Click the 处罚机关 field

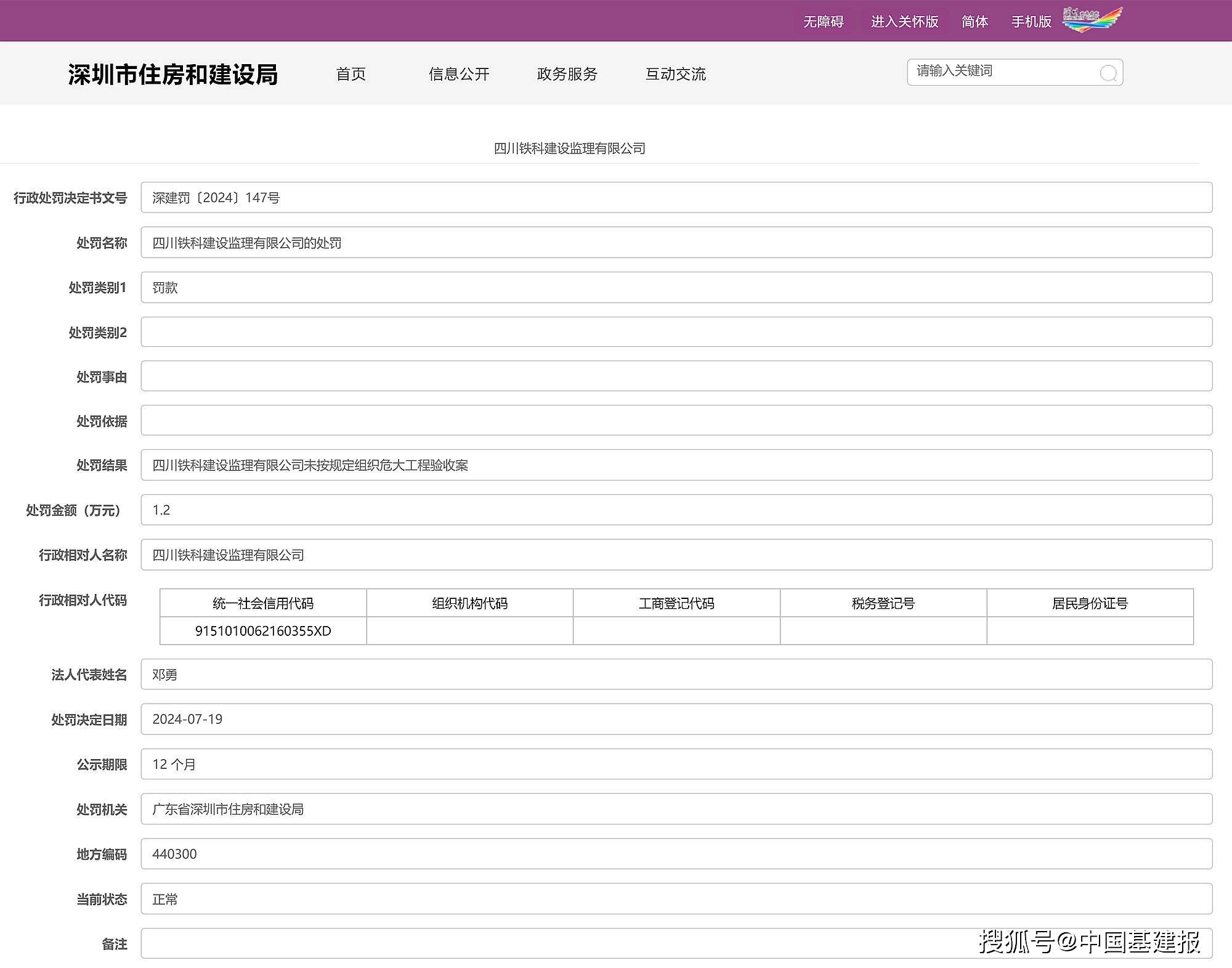[x=676, y=809]
